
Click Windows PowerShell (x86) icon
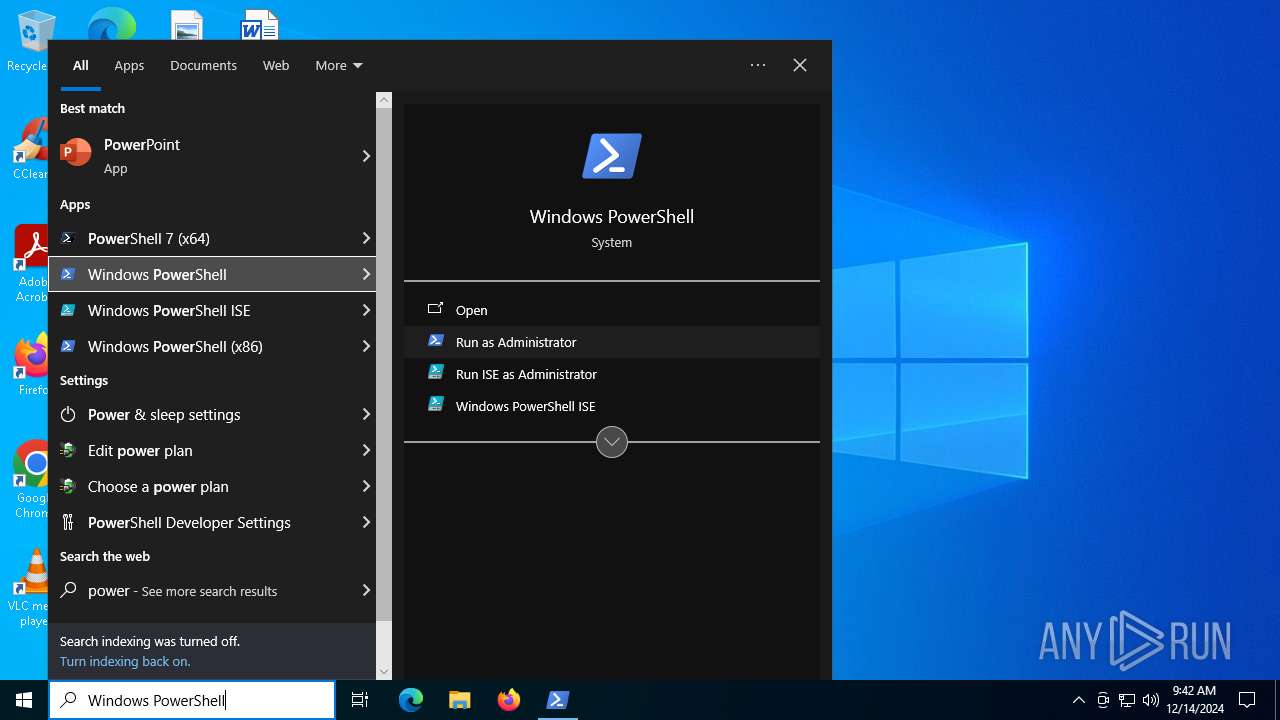point(68,346)
